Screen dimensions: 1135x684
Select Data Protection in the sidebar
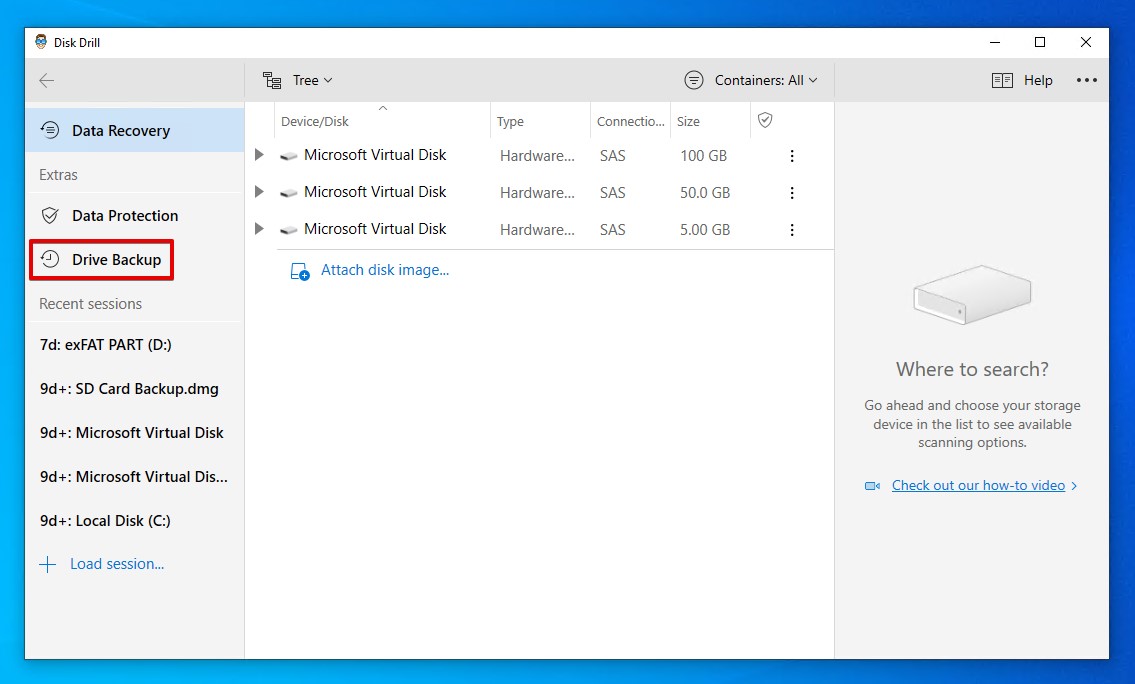[135, 216]
